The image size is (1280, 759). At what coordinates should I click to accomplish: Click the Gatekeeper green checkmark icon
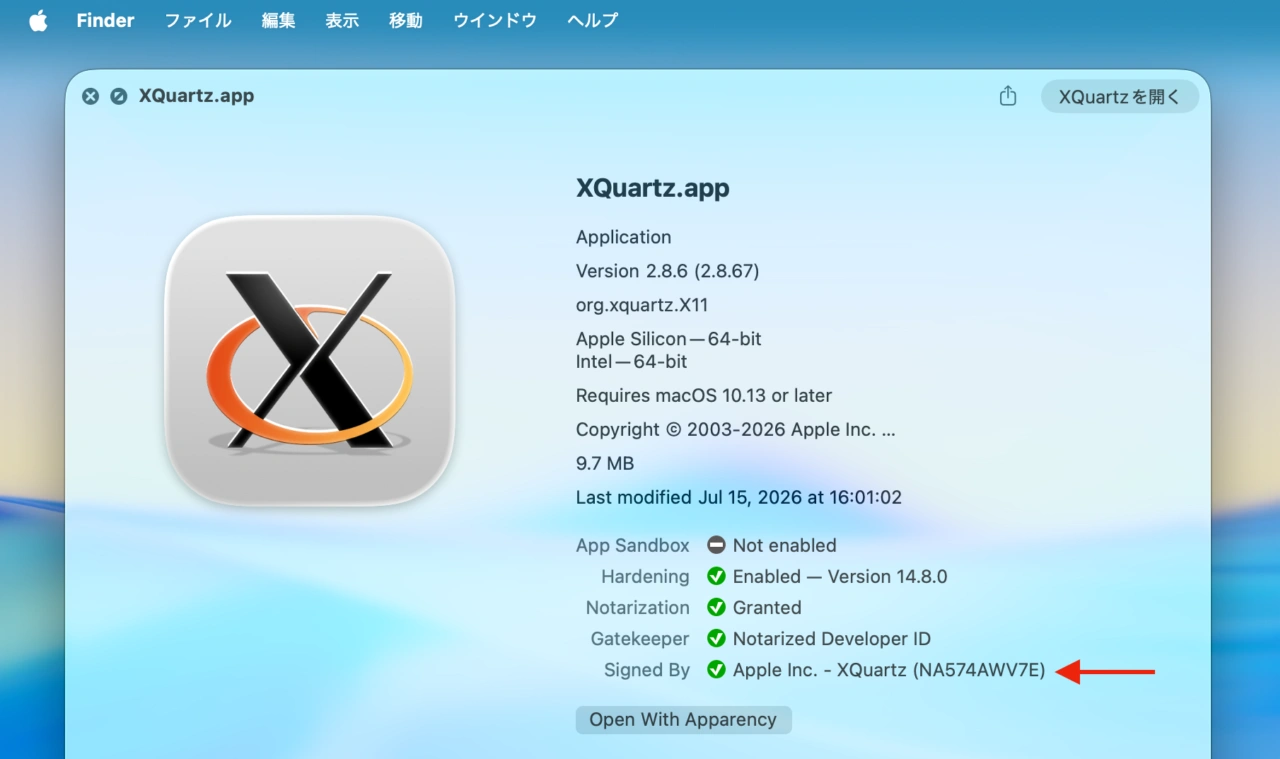tap(716, 639)
